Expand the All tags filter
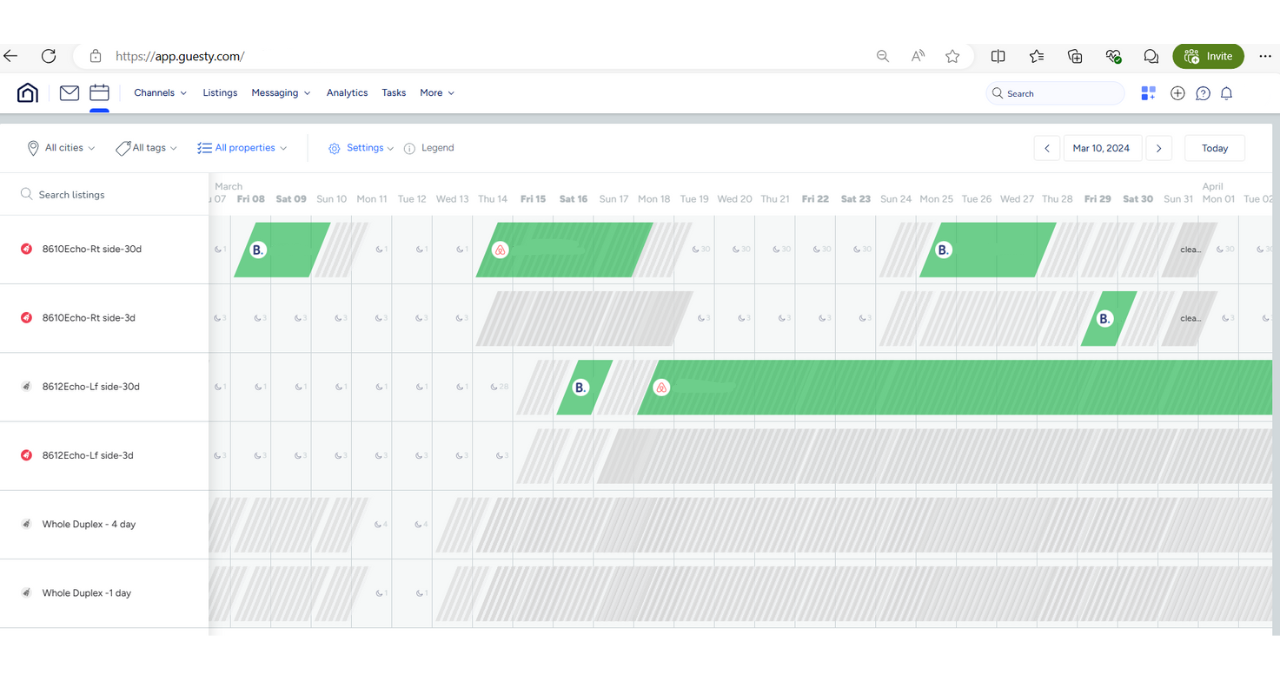 click(146, 148)
